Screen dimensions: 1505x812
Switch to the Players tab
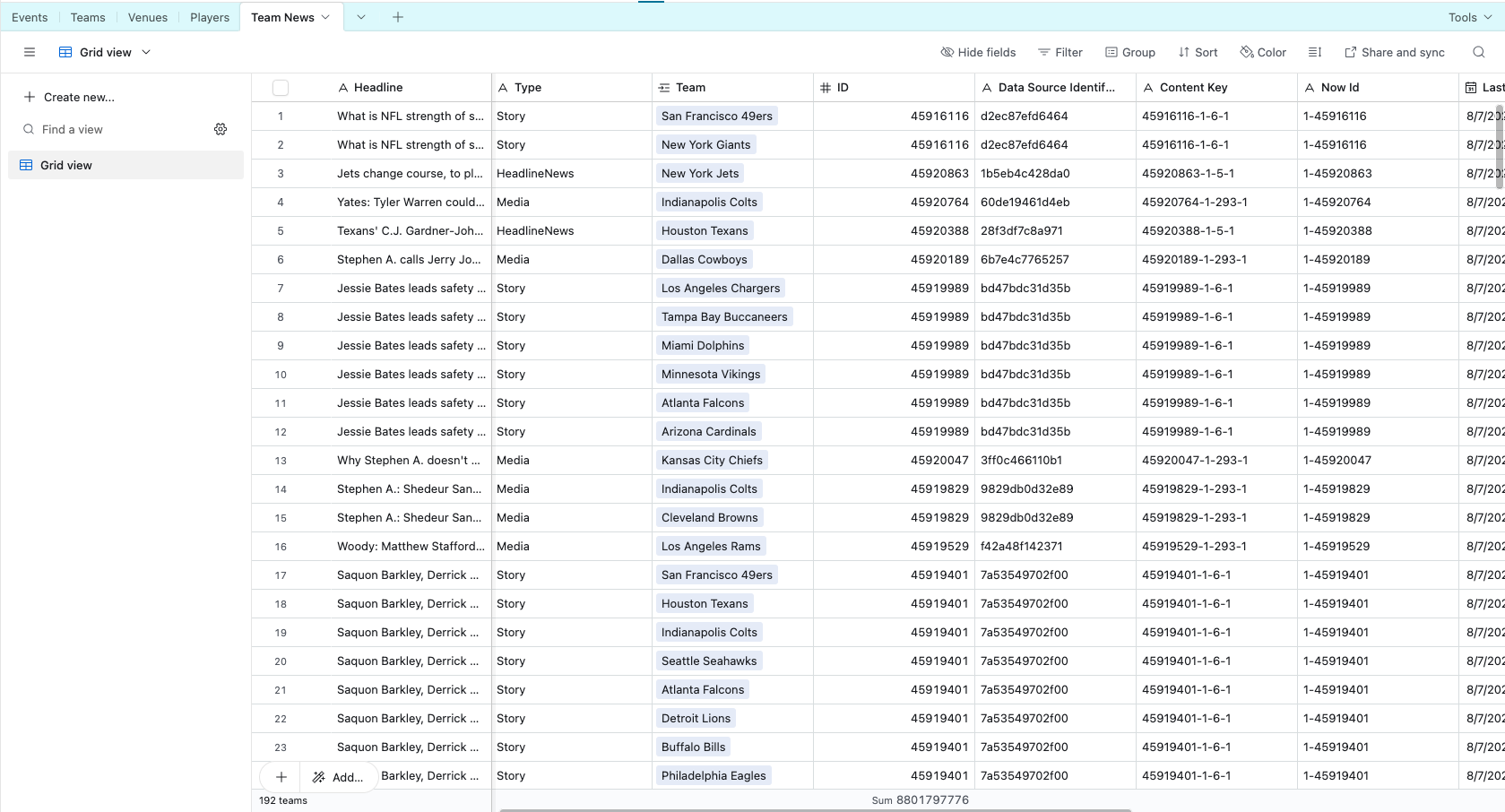pos(210,17)
